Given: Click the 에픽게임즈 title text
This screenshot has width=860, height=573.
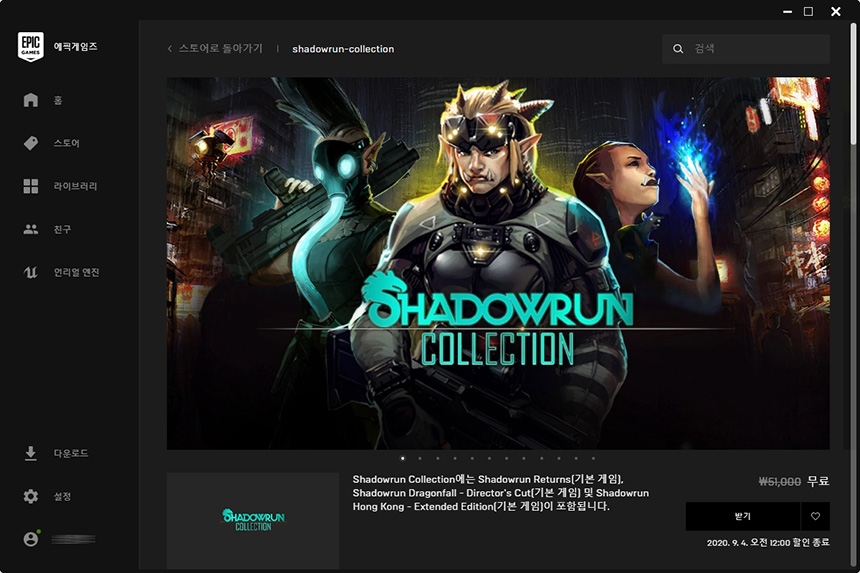Looking at the screenshot, I should pyautogui.click(x=75, y=47).
